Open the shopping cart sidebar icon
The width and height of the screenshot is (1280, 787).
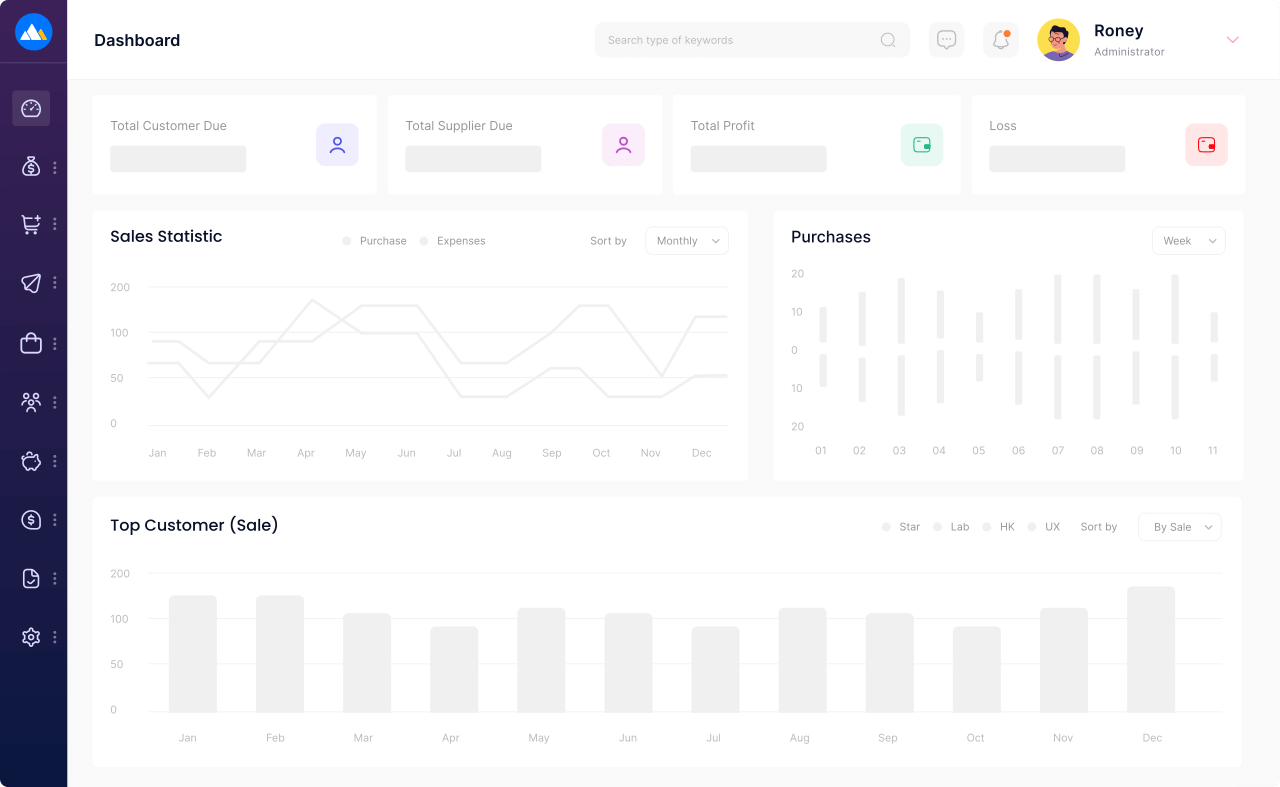pyautogui.click(x=31, y=225)
